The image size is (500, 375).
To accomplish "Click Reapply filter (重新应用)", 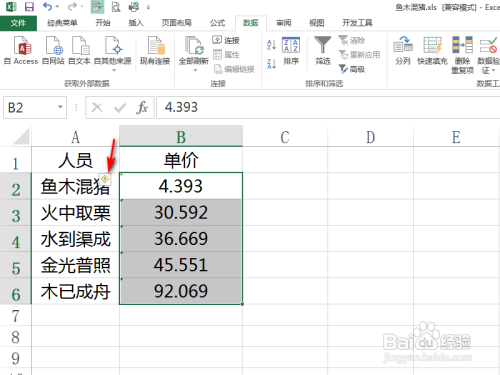I will point(359,55).
